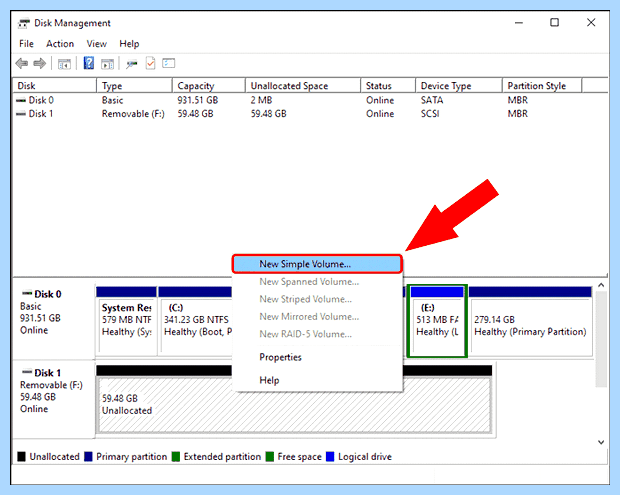620x495 pixels.
Task: Click the scroll down arrow in disk pane
Action: pos(601,442)
